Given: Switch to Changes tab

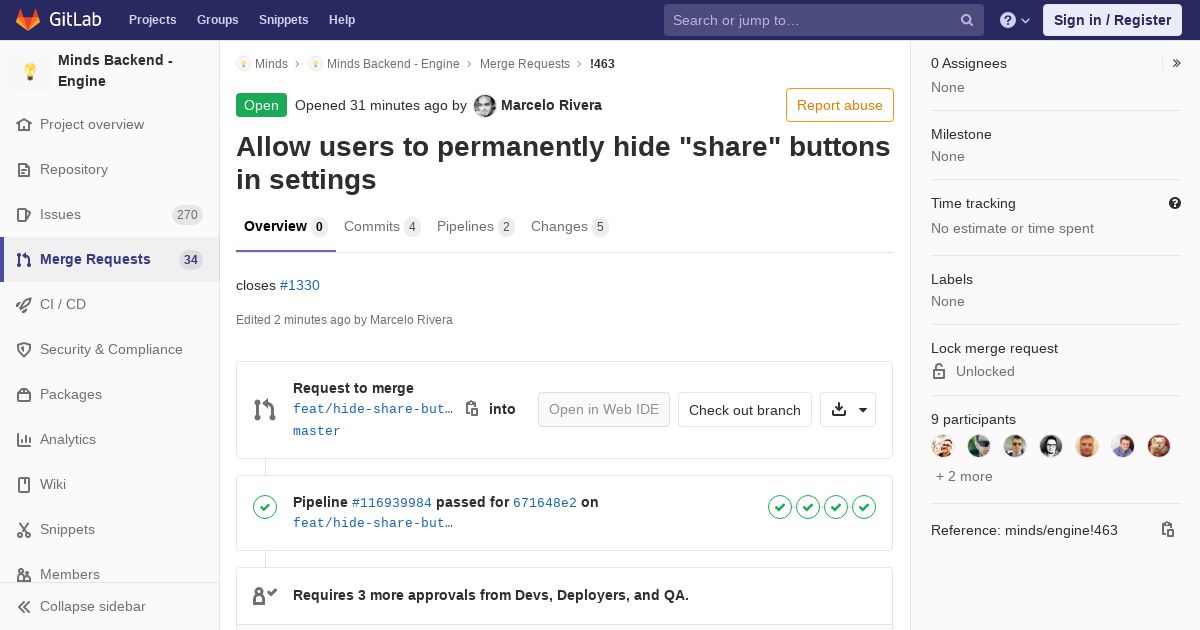Looking at the screenshot, I should (x=570, y=227).
